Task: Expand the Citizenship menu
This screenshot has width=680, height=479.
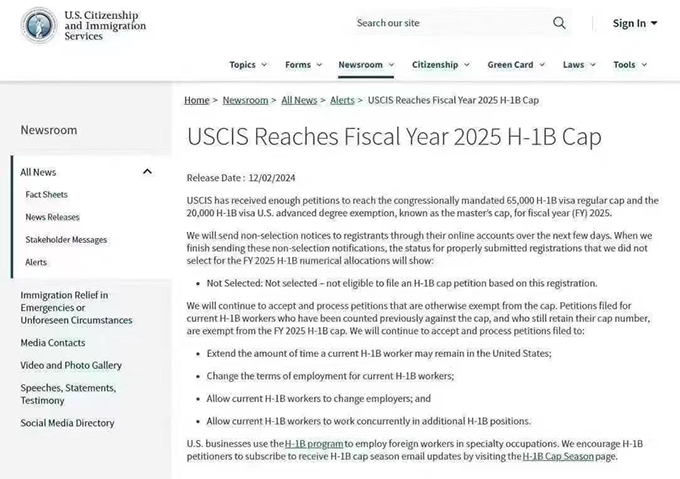Action: (441, 65)
